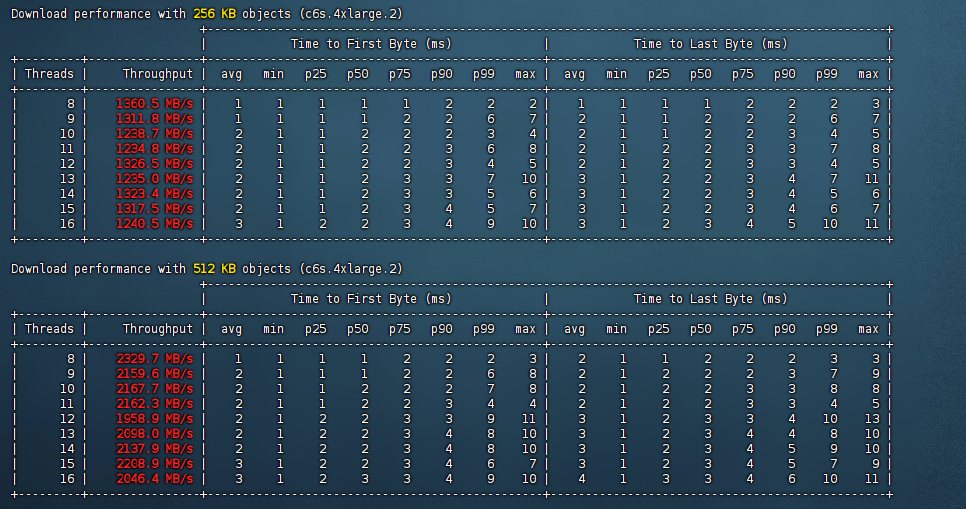This screenshot has height=509, width=966.
Task: Click "Time to Last Byte (ms)" in 512 KB table
Action: (711, 299)
